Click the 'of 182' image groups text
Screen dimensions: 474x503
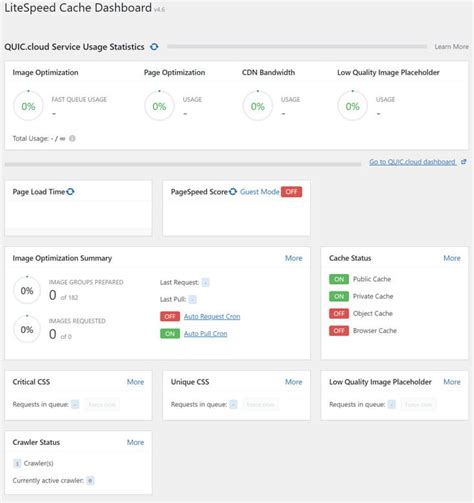coord(69,297)
